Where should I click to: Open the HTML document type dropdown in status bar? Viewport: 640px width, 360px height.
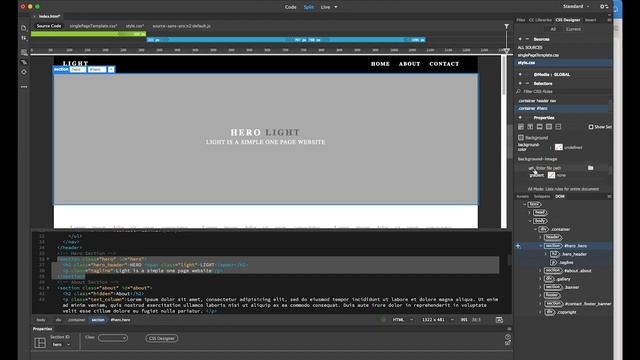402,320
